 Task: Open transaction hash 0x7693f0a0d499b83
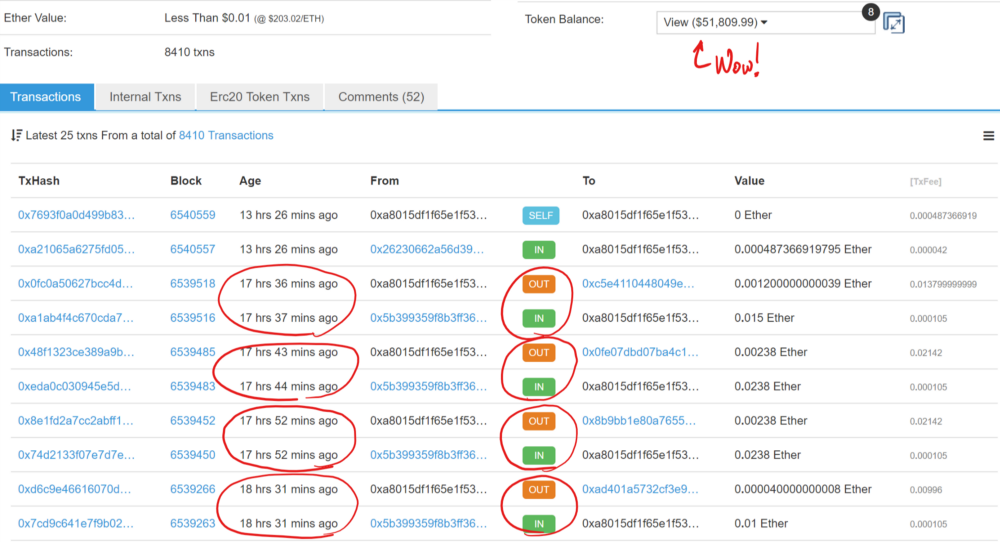(x=77, y=215)
